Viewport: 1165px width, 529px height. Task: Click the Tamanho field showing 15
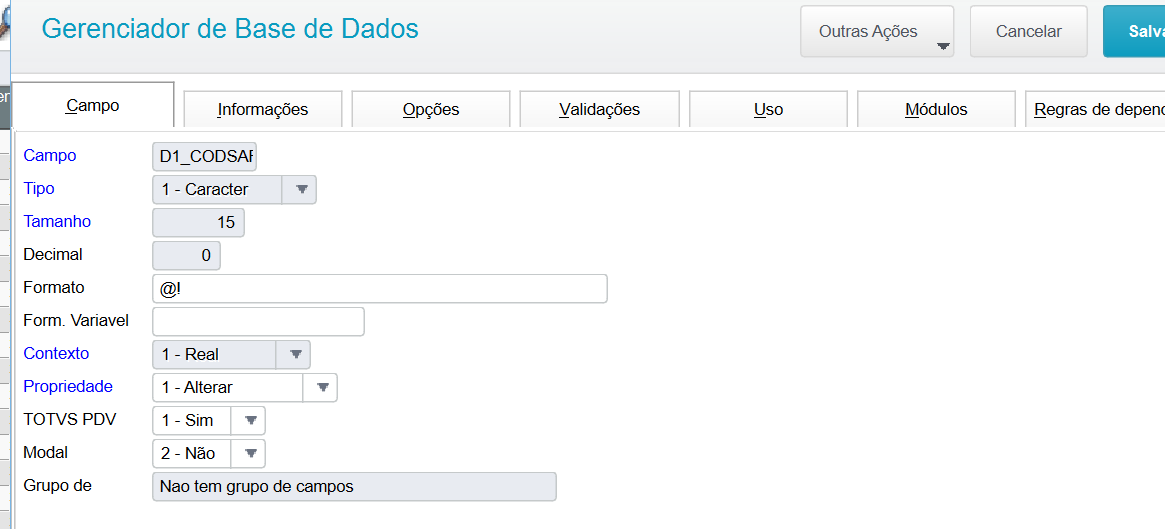pos(198,223)
